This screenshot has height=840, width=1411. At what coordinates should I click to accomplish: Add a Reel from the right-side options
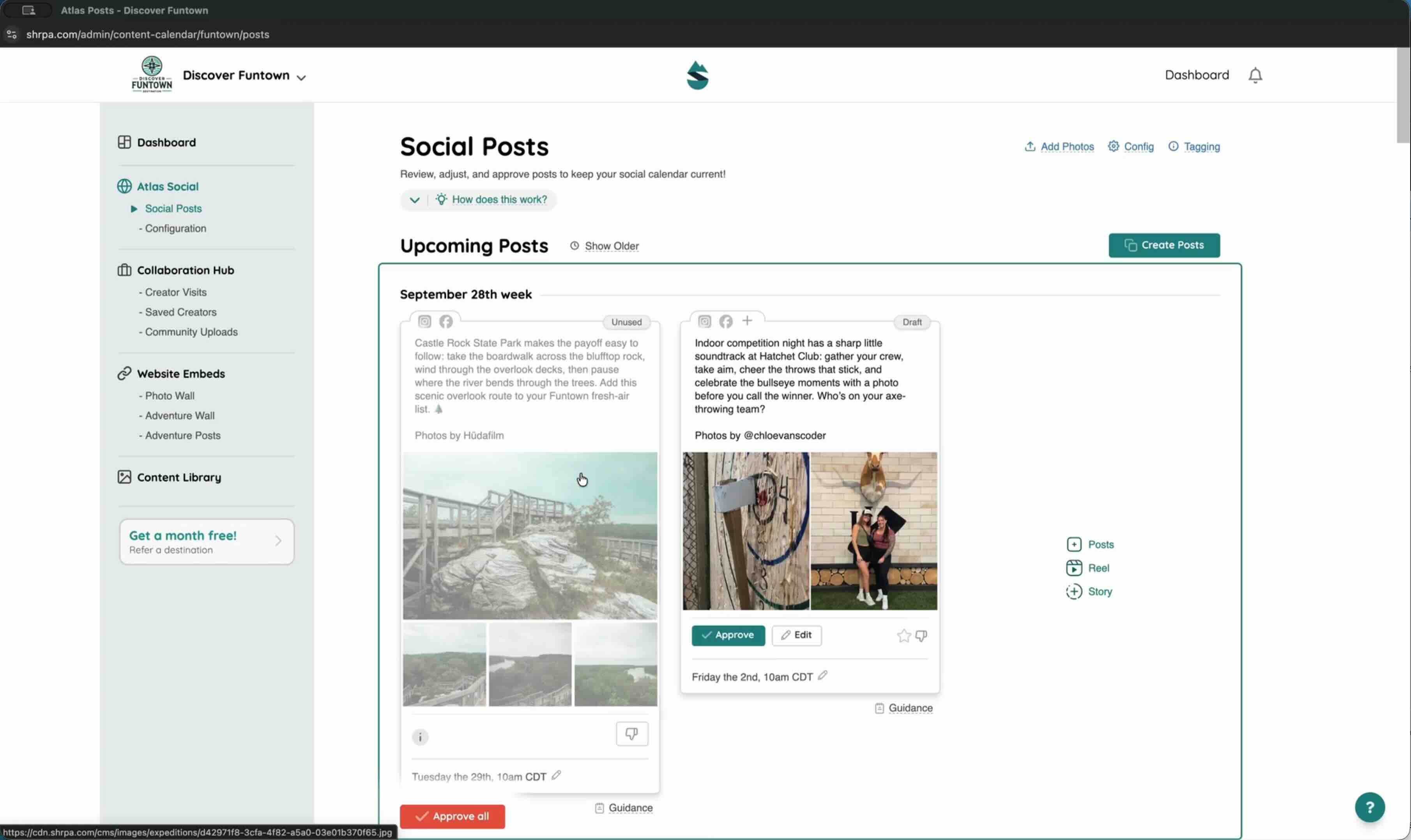tap(1088, 568)
